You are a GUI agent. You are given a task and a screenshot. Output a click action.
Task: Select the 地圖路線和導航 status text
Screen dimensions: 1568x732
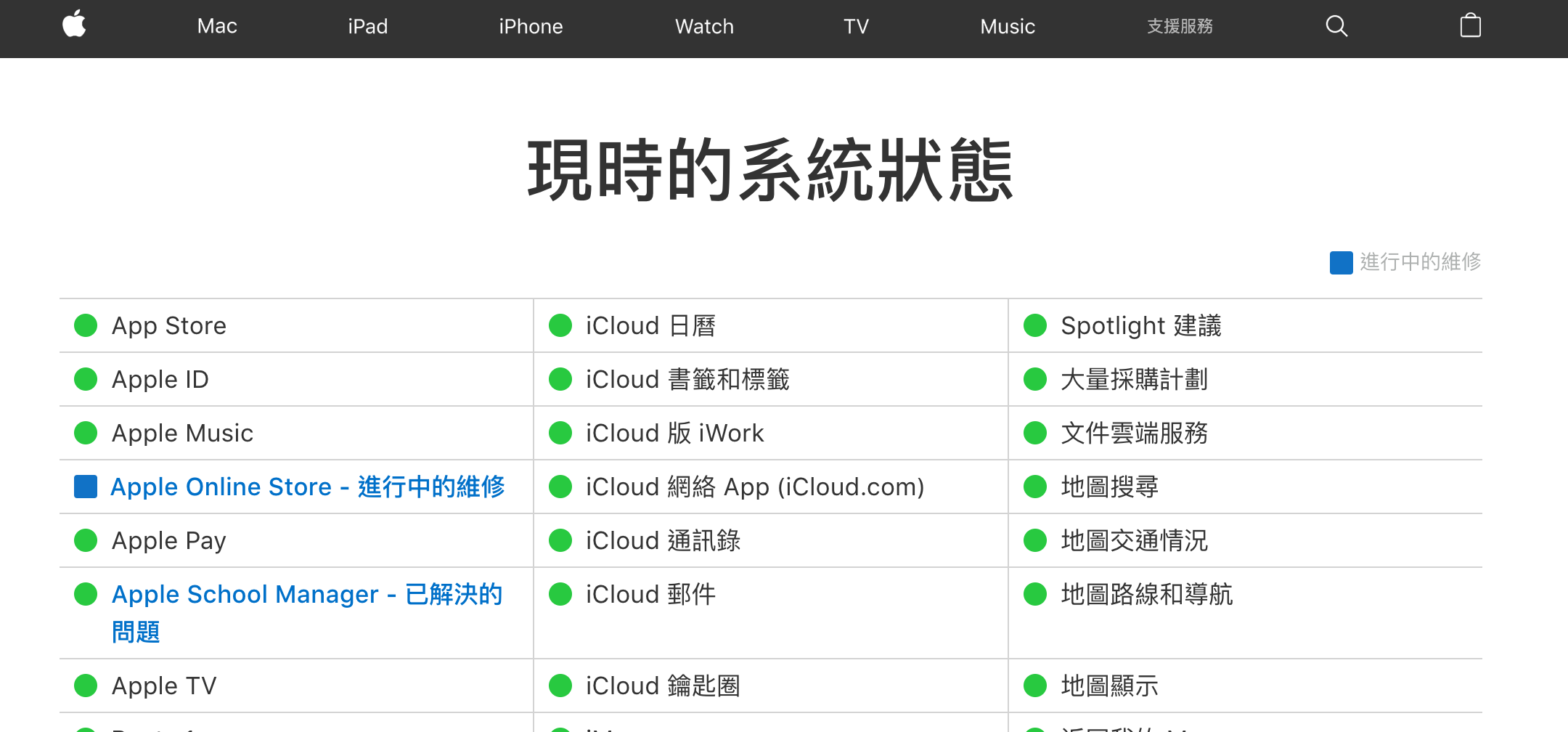tap(1146, 594)
